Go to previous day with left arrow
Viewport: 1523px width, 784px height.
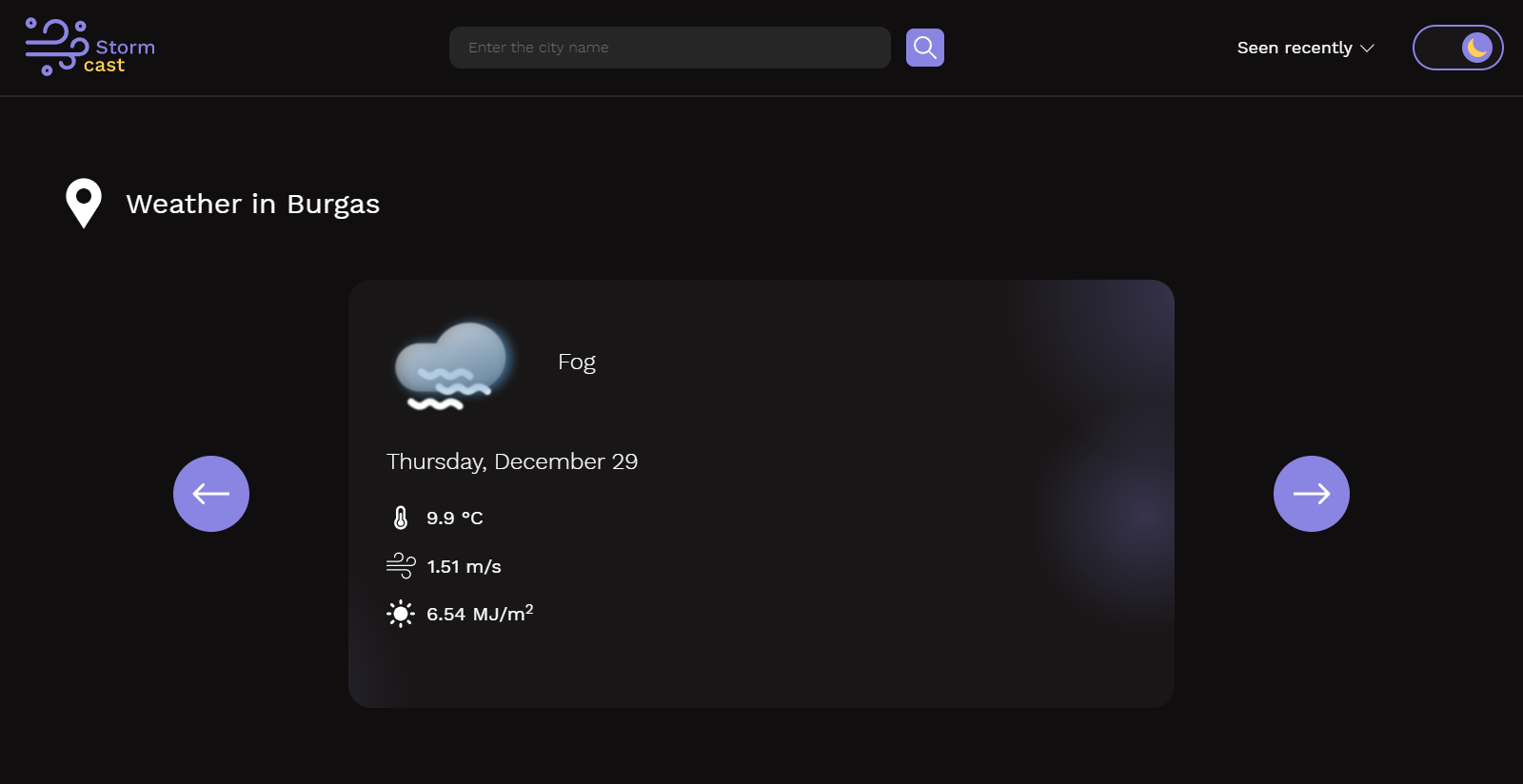(211, 494)
